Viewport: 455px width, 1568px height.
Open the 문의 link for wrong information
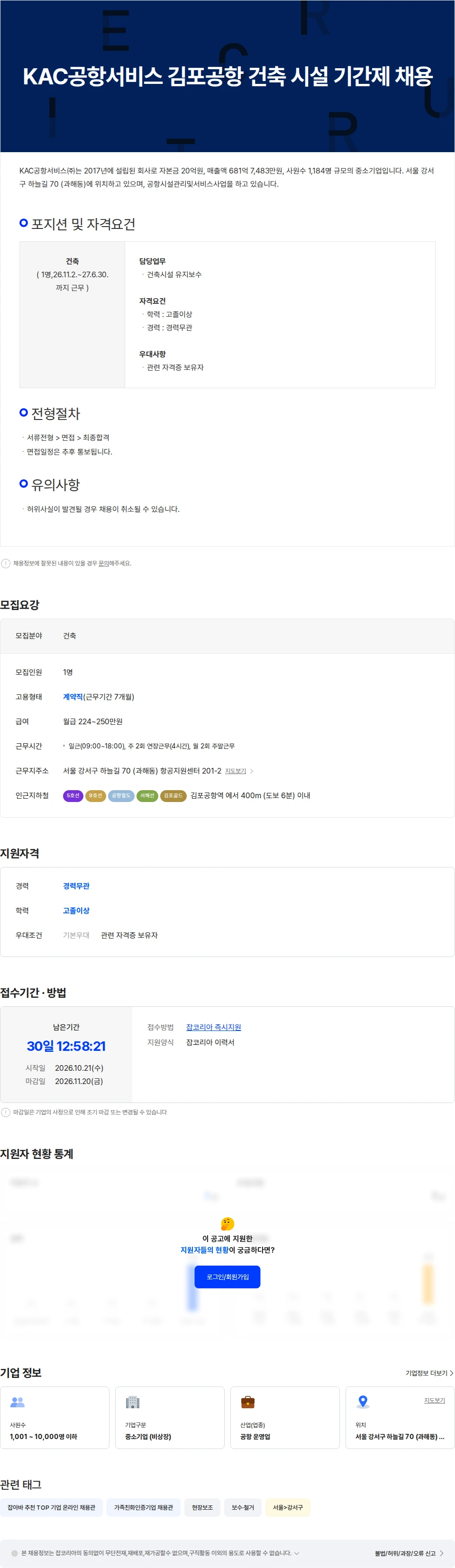[103, 564]
